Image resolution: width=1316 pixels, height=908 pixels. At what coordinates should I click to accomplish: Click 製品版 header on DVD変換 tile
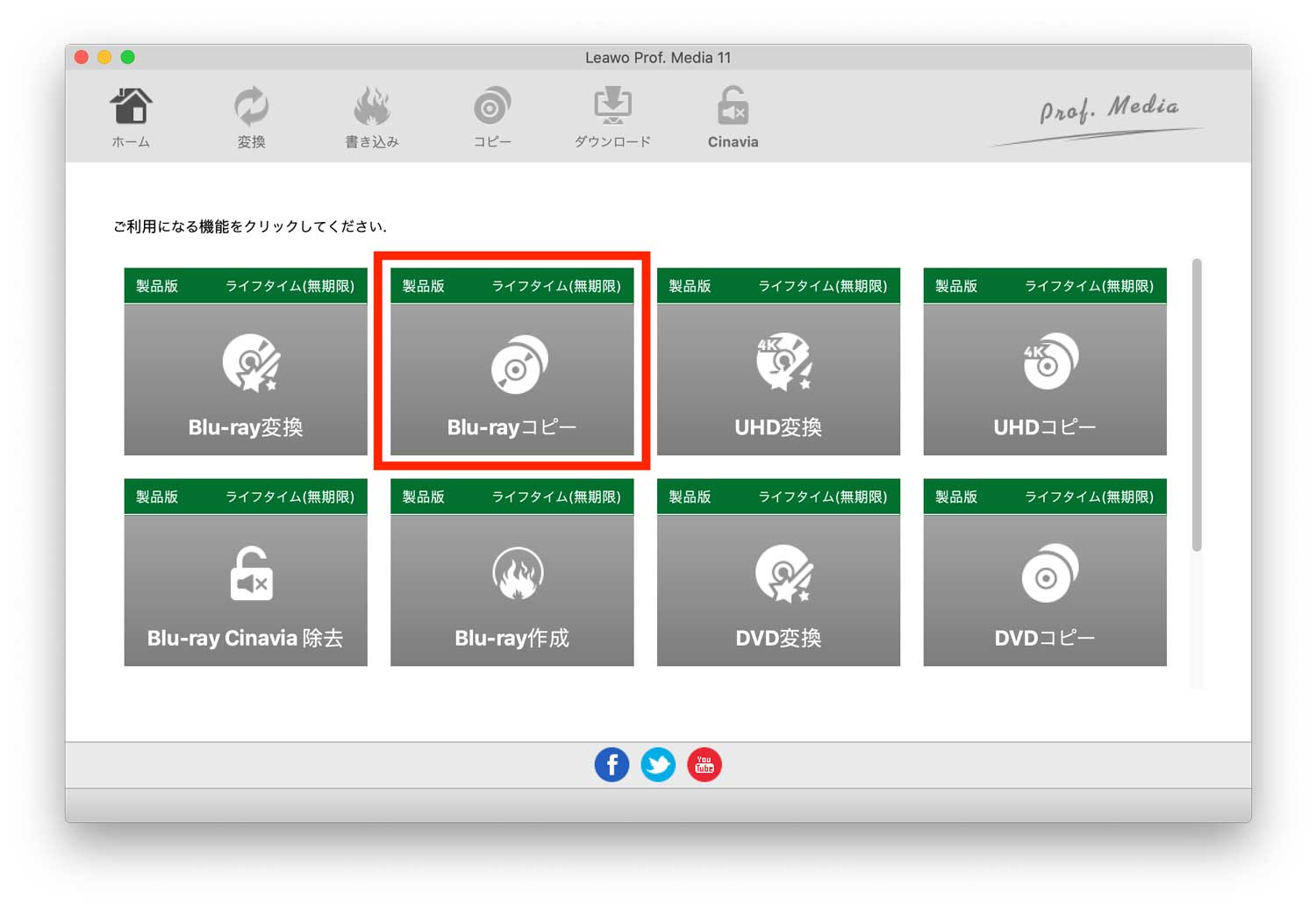[690, 497]
